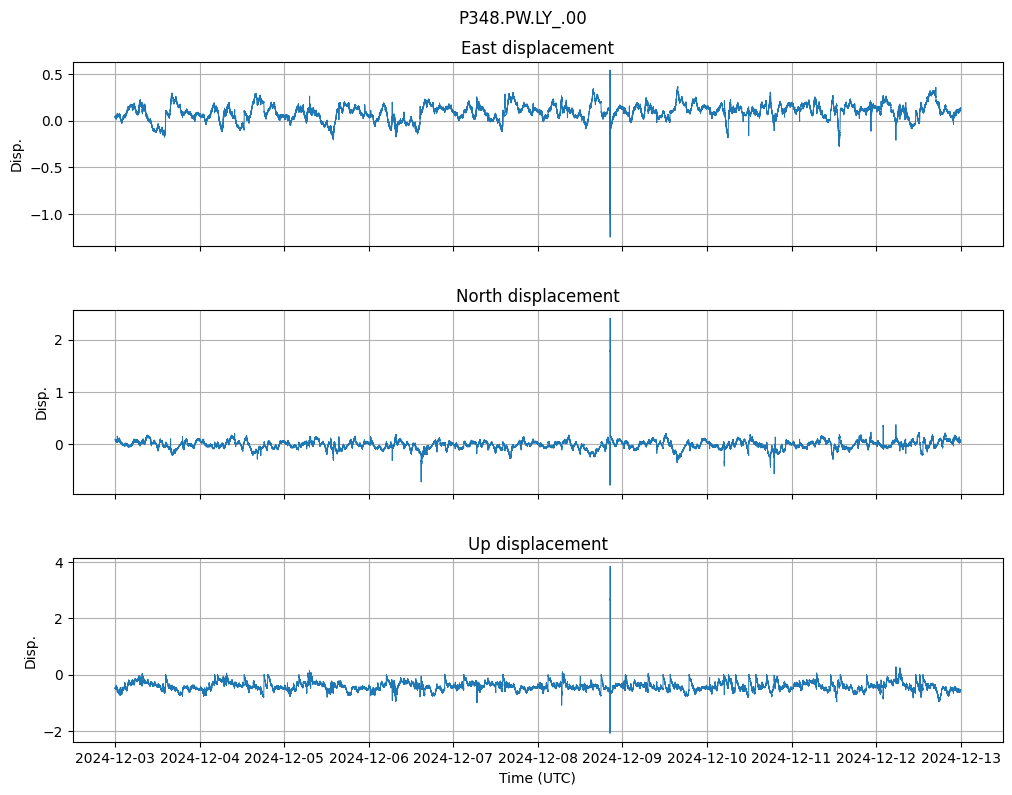This screenshot has width=1012, height=795.
Task: Click the Disp. label of East plot
Action: point(17,155)
